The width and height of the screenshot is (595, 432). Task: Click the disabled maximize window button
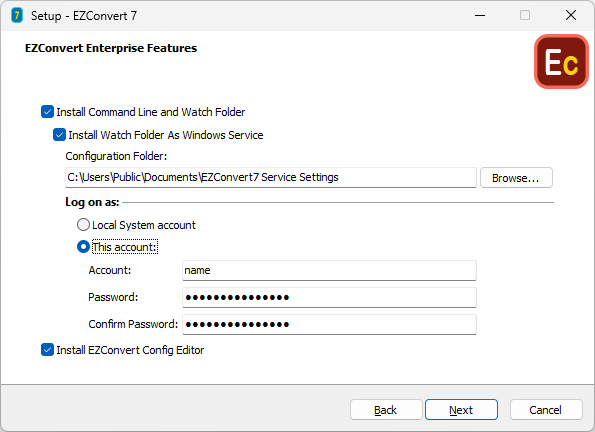(x=525, y=16)
